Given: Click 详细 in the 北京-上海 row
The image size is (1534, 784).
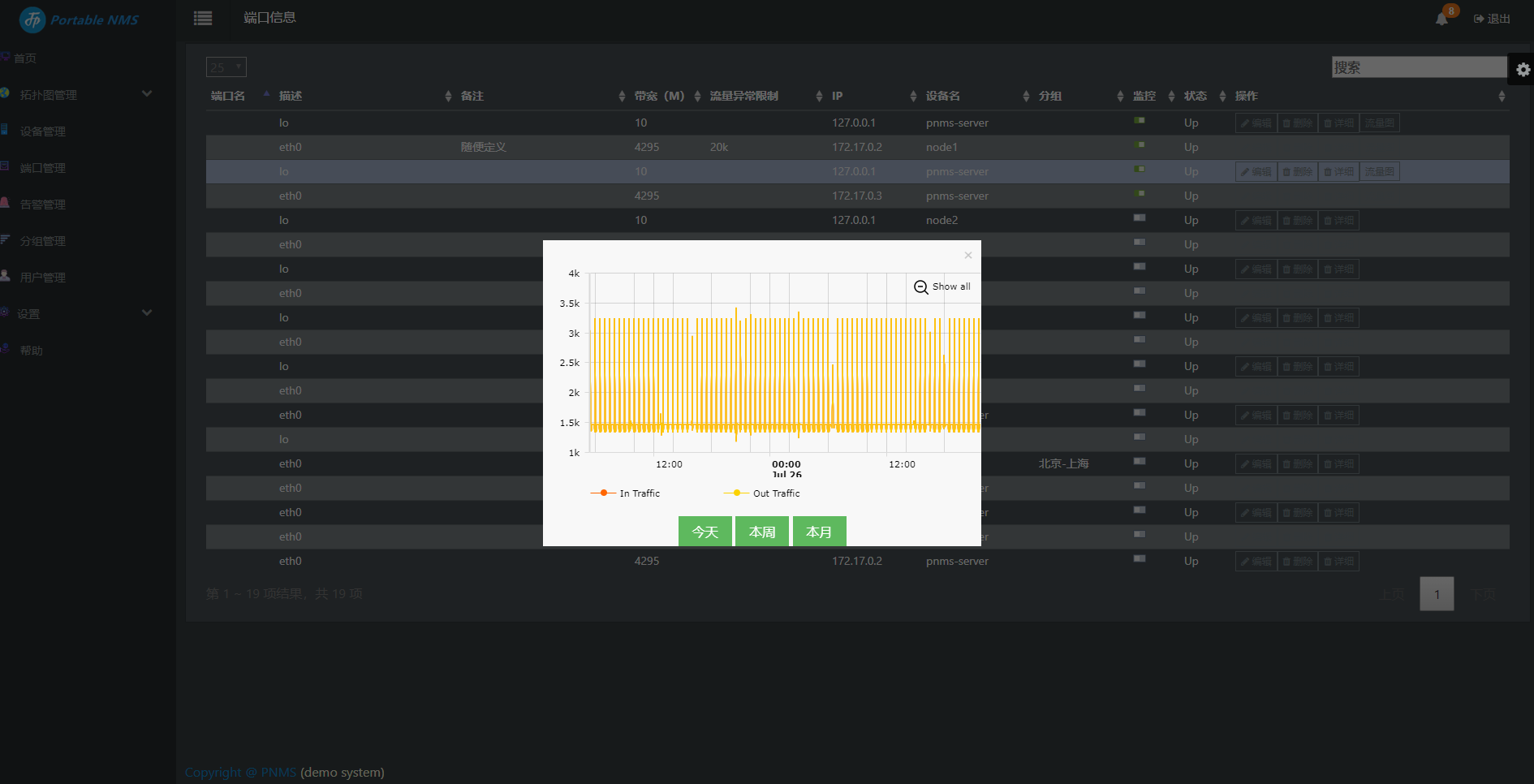Looking at the screenshot, I should [x=1338, y=464].
